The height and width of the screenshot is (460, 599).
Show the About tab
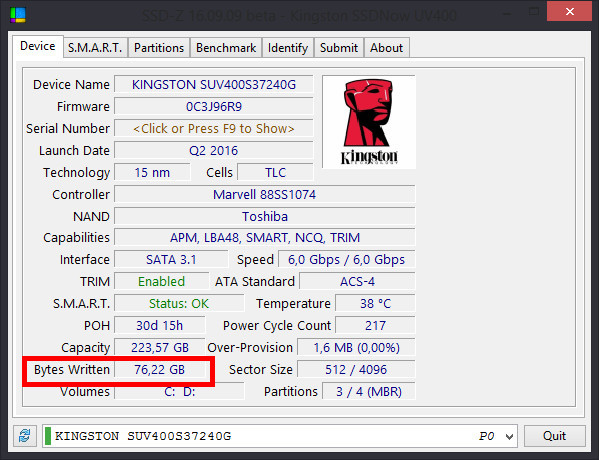click(x=387, y=48)
